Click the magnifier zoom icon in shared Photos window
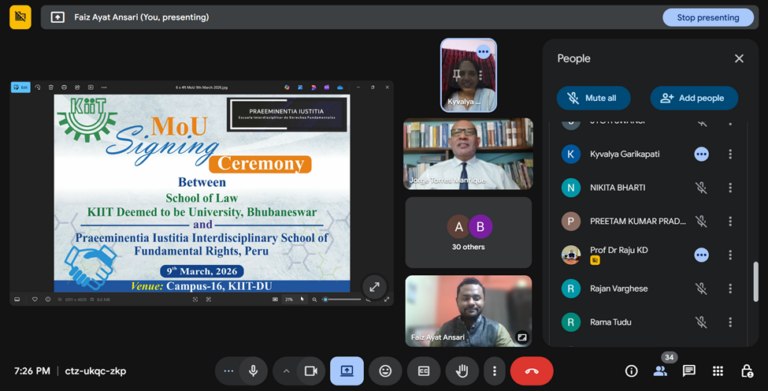 pyautogui.click(x=314, y=299)
